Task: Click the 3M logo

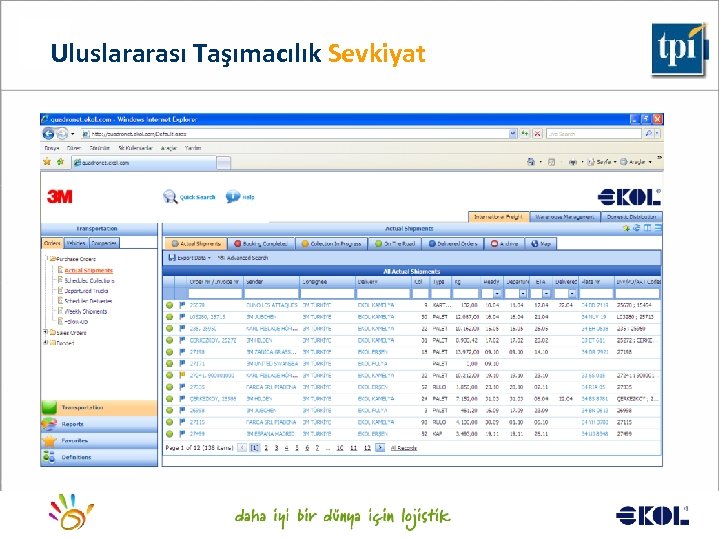Action: (60, 197)
